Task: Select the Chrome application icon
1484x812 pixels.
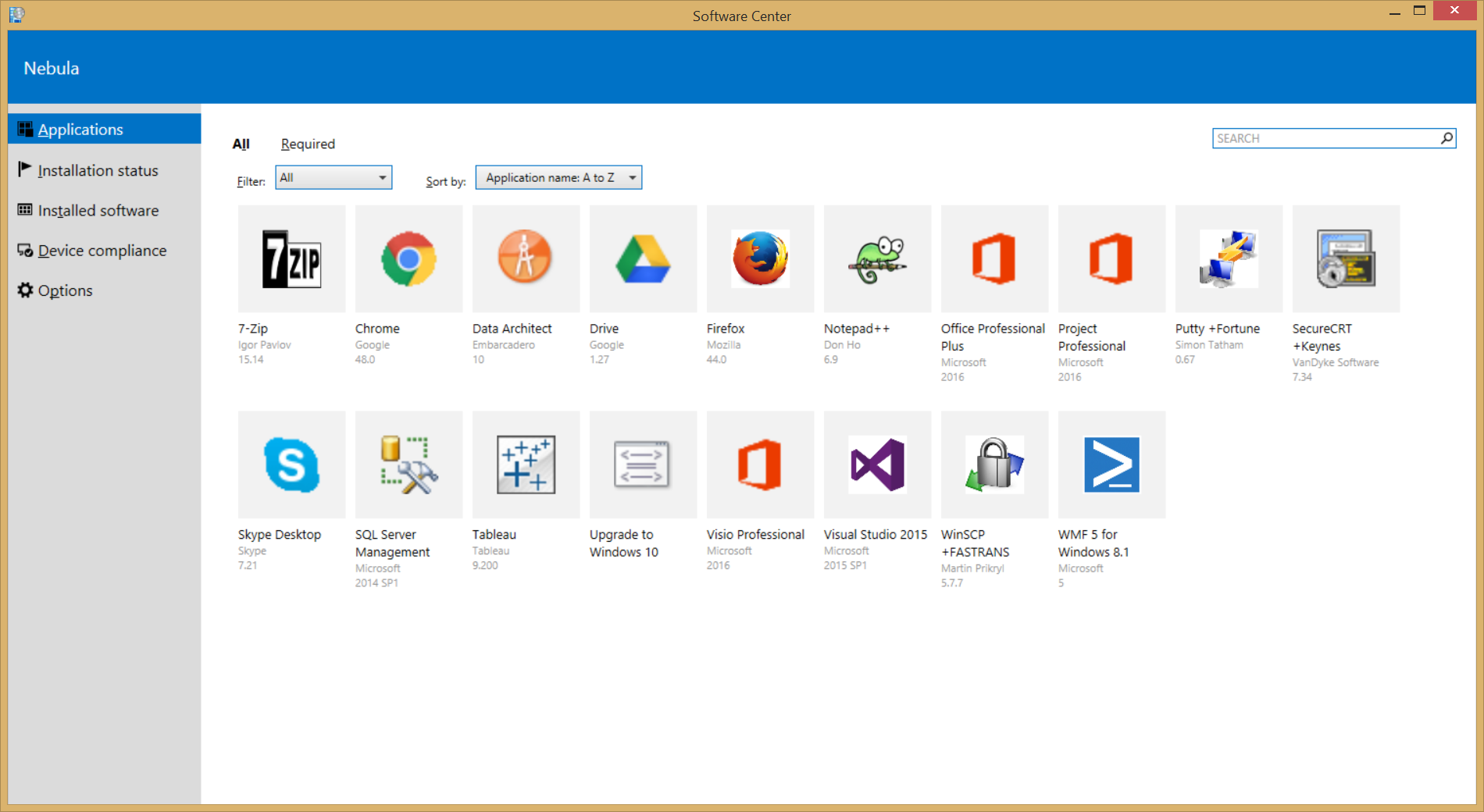Action: pos(408,258)
